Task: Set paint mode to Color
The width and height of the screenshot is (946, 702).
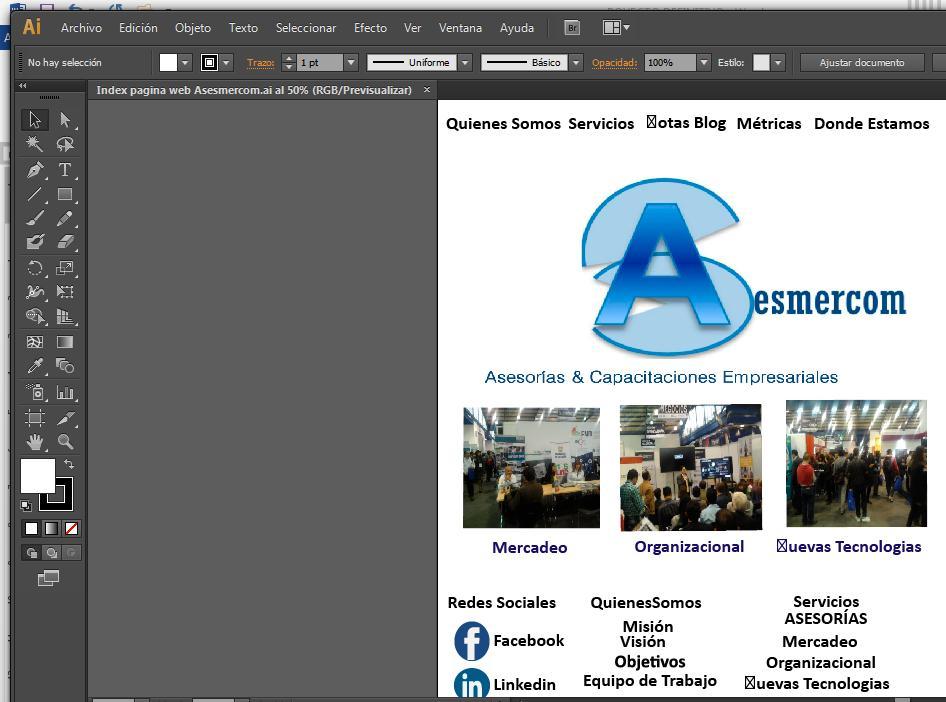Action: pyautogui.click(x=31, y=528)
